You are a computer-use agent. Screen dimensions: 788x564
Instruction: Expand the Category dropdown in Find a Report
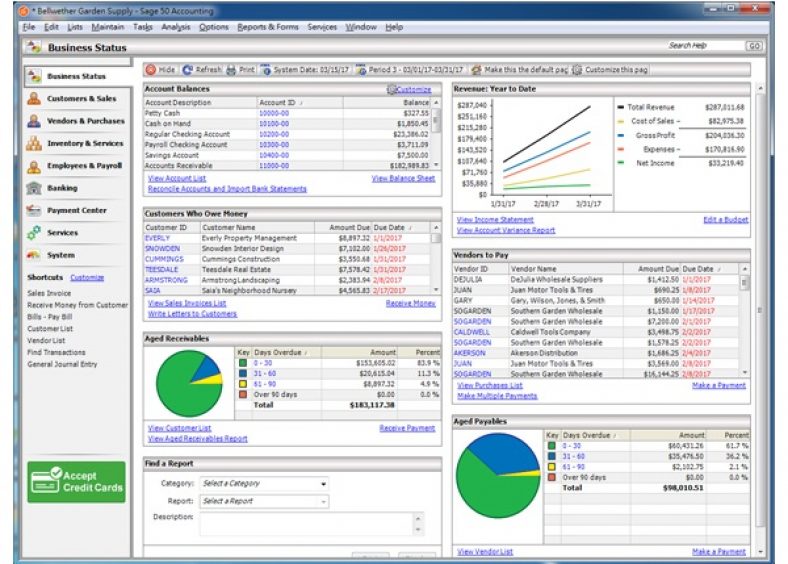click(323, 484)
